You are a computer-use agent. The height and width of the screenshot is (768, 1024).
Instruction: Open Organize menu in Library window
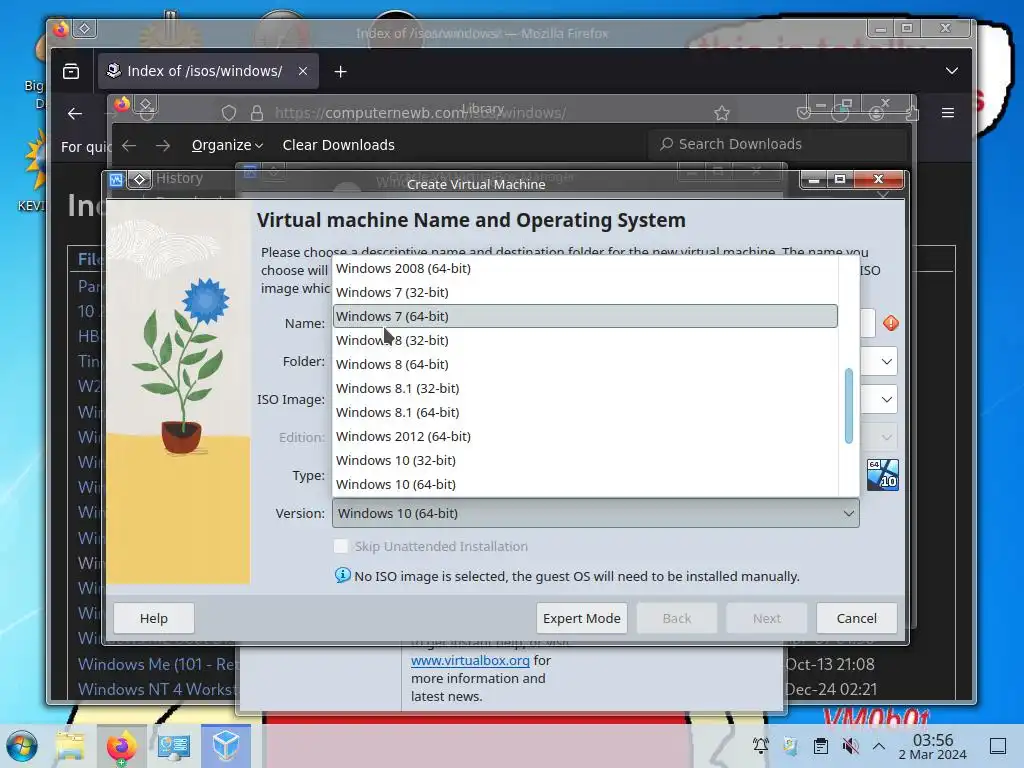pos(227,145)
